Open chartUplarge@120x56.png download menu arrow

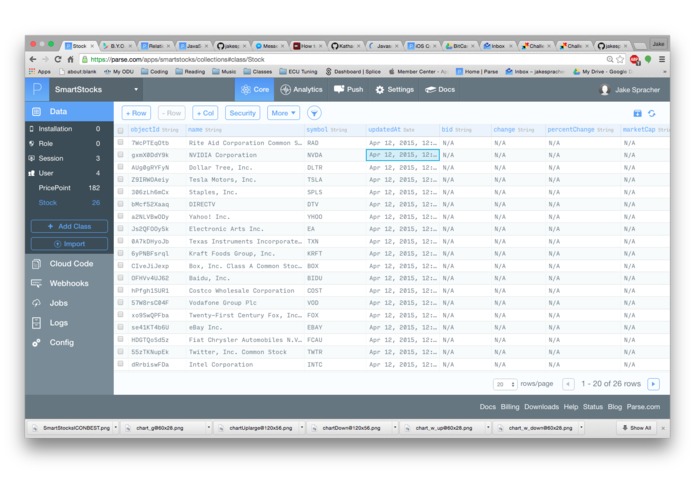pos(302,428)
